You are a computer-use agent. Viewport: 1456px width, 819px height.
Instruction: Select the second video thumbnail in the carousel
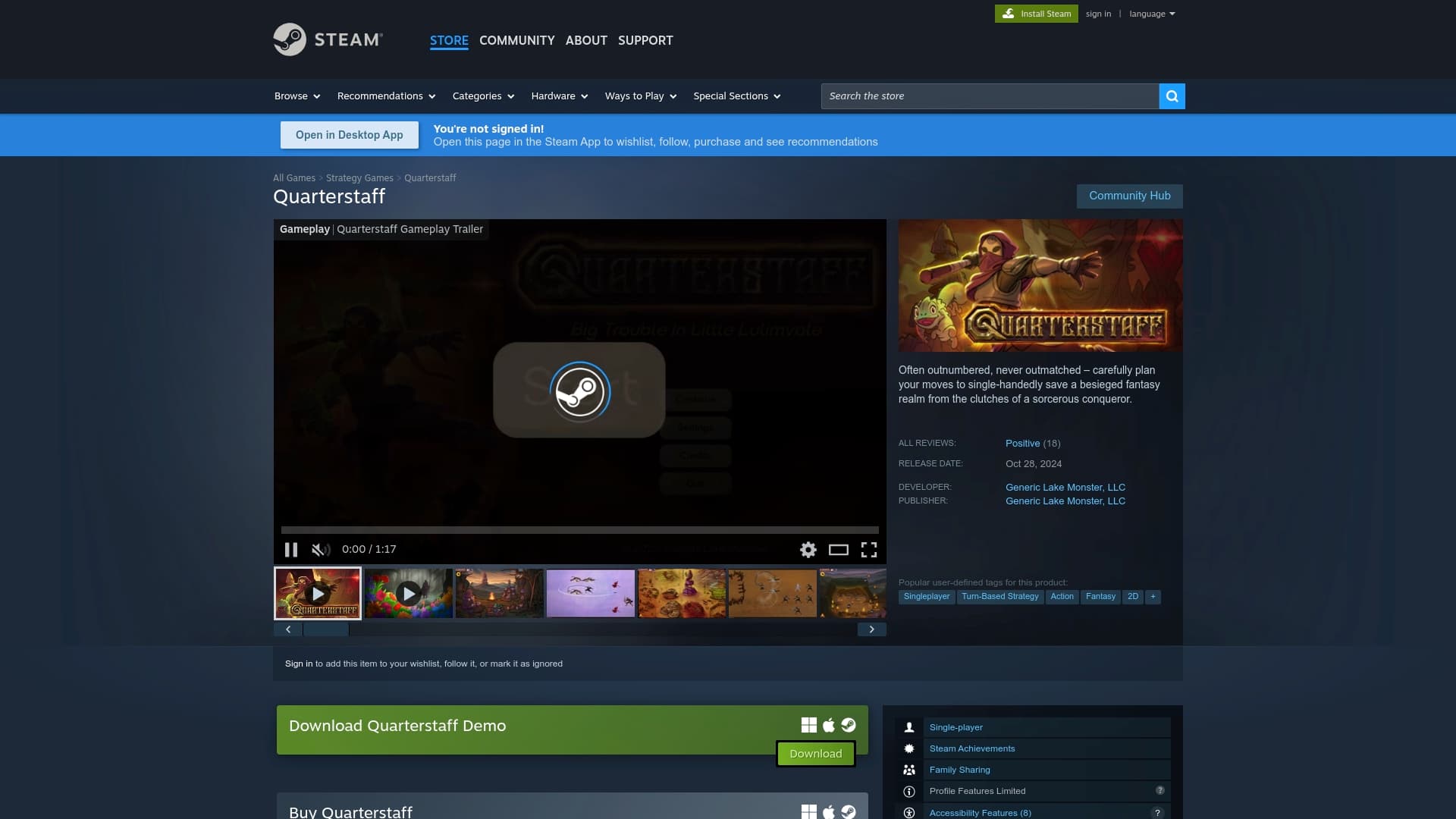pos(408,593)
